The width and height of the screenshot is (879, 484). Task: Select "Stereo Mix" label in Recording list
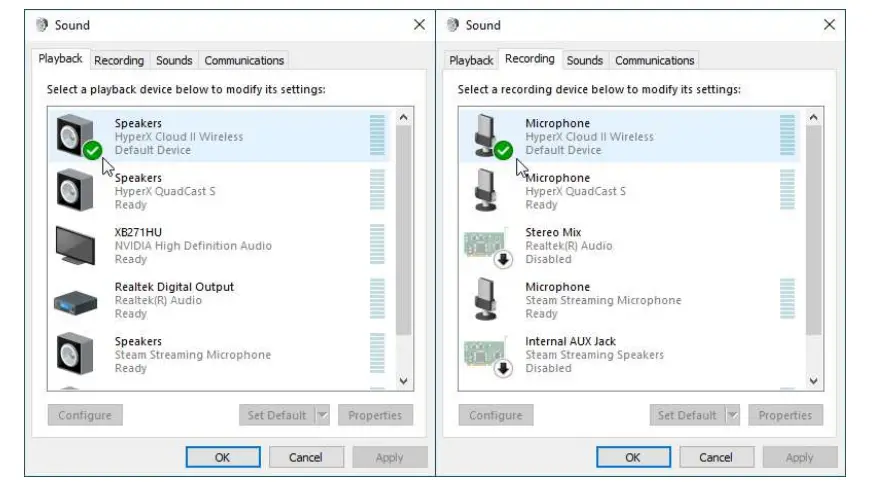click(x=553, y=232)
